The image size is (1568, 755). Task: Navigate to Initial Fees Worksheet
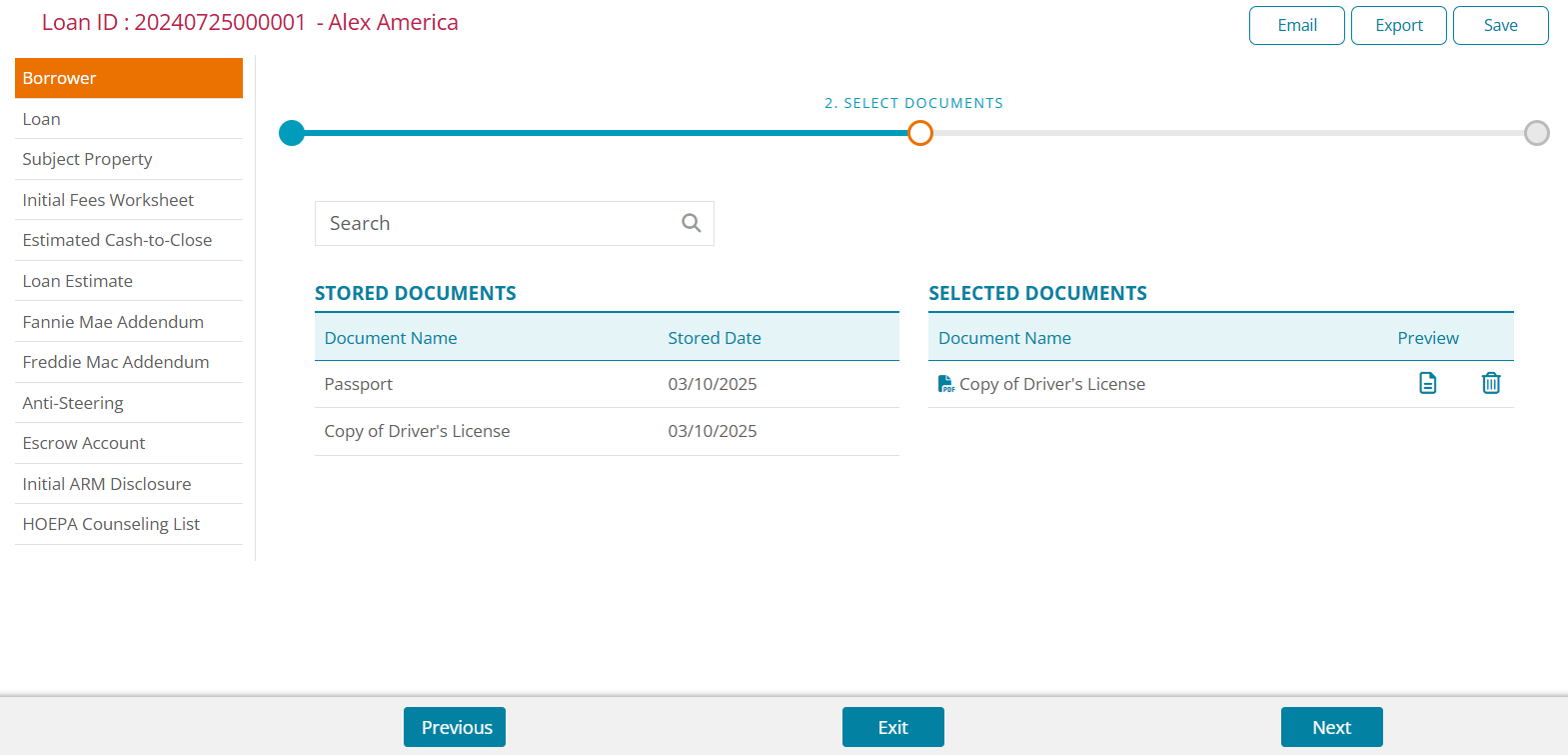click(x=129, y=200)
